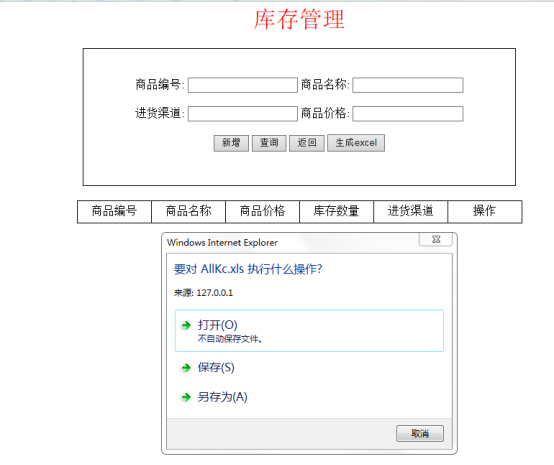The height and width of the screenshot is (465, 554).
Task: Click the 进货渠道 input field
Action: click(x=243, y=114)
